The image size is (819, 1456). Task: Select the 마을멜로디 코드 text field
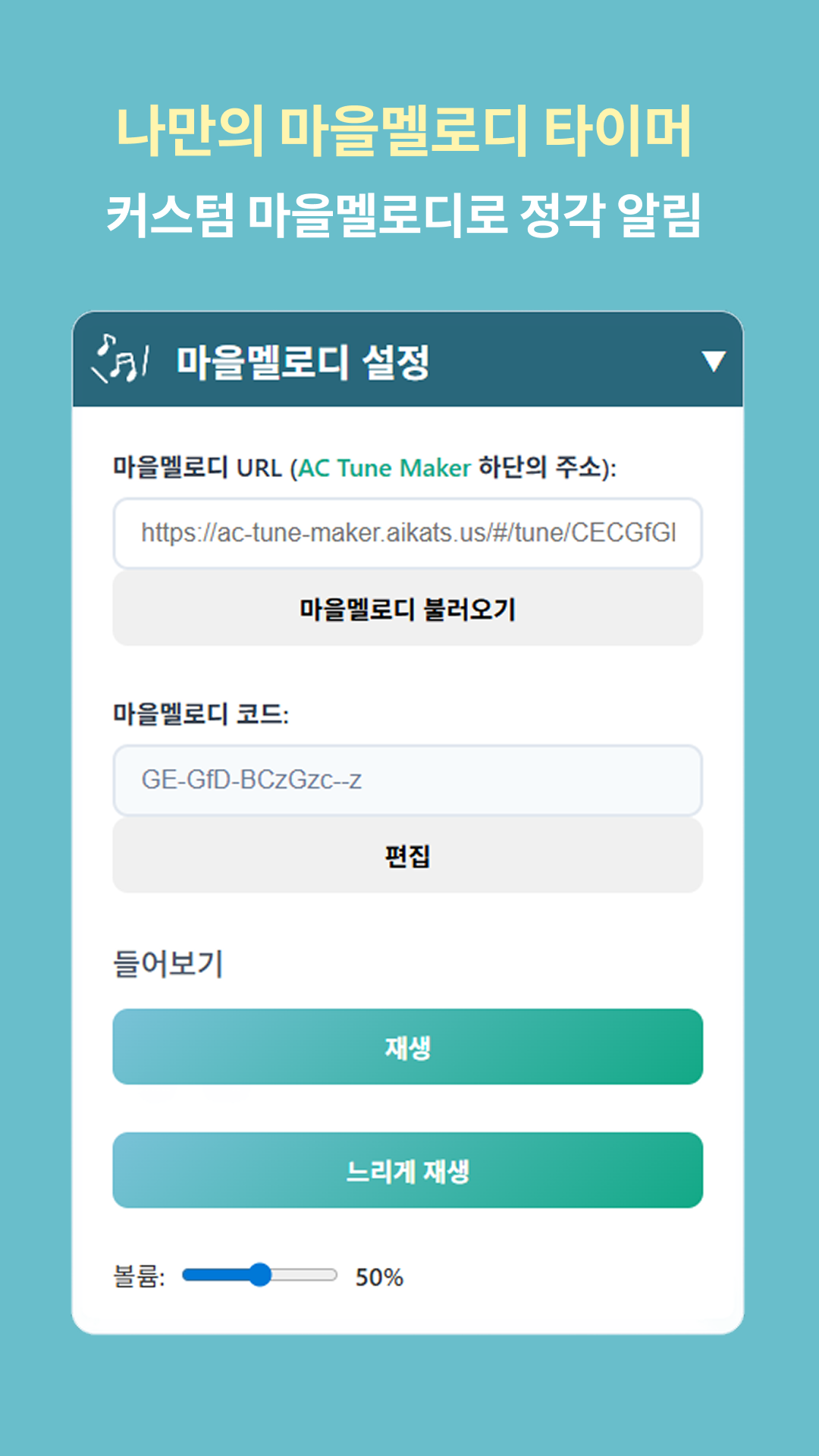pyautogui.click(x=408, y=781)
